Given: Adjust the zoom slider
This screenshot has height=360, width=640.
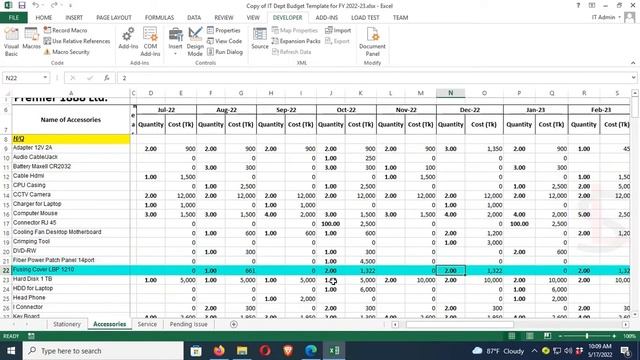Looking at the screenshot, I should 587,336.
